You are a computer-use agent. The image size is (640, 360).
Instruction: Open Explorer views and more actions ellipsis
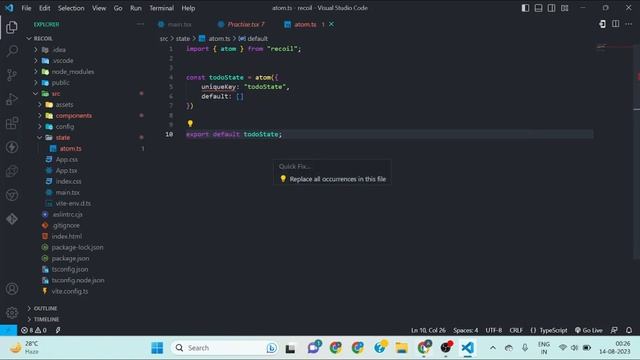[140, 24]
